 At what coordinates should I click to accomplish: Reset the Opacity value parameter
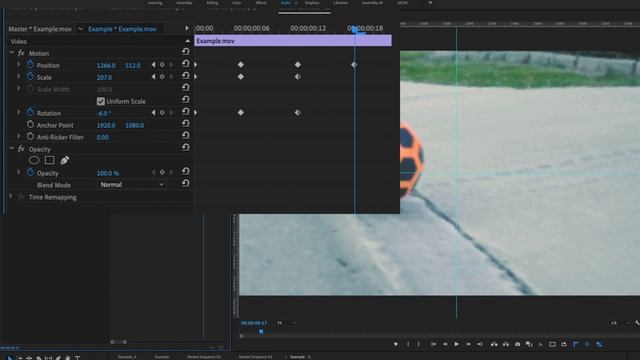point(185,171)
